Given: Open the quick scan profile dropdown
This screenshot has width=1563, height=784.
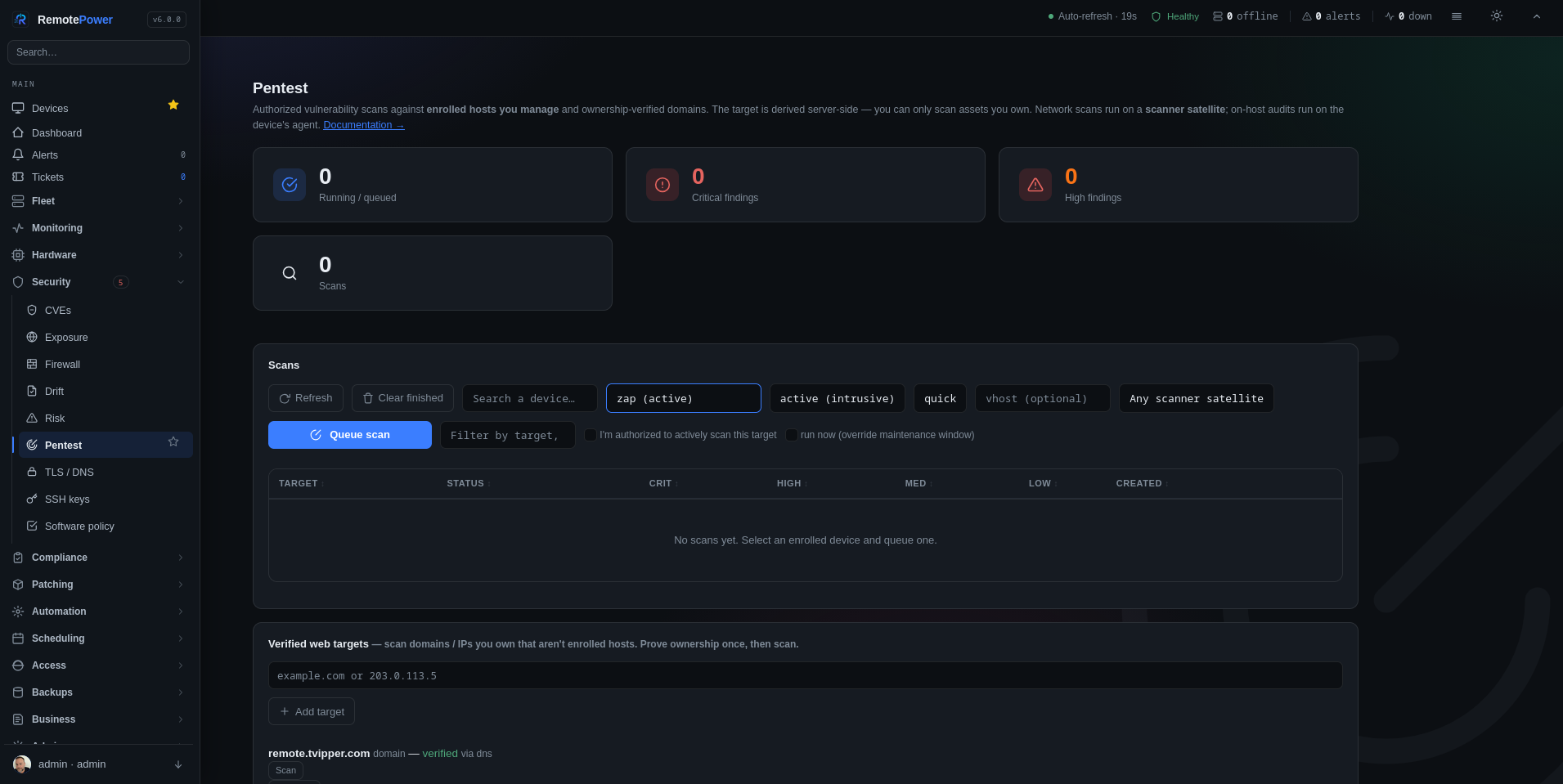Looking at the screenshot, I should pos(940,398).
